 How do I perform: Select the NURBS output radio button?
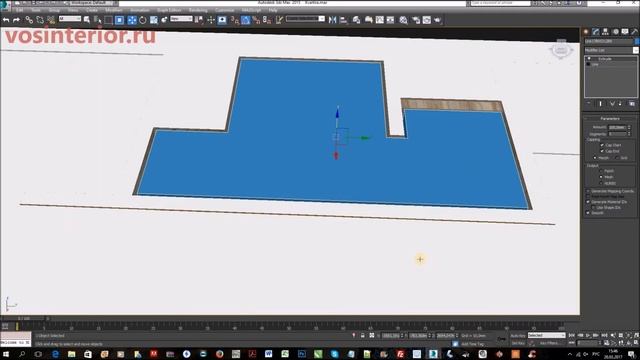pos(601,183)
